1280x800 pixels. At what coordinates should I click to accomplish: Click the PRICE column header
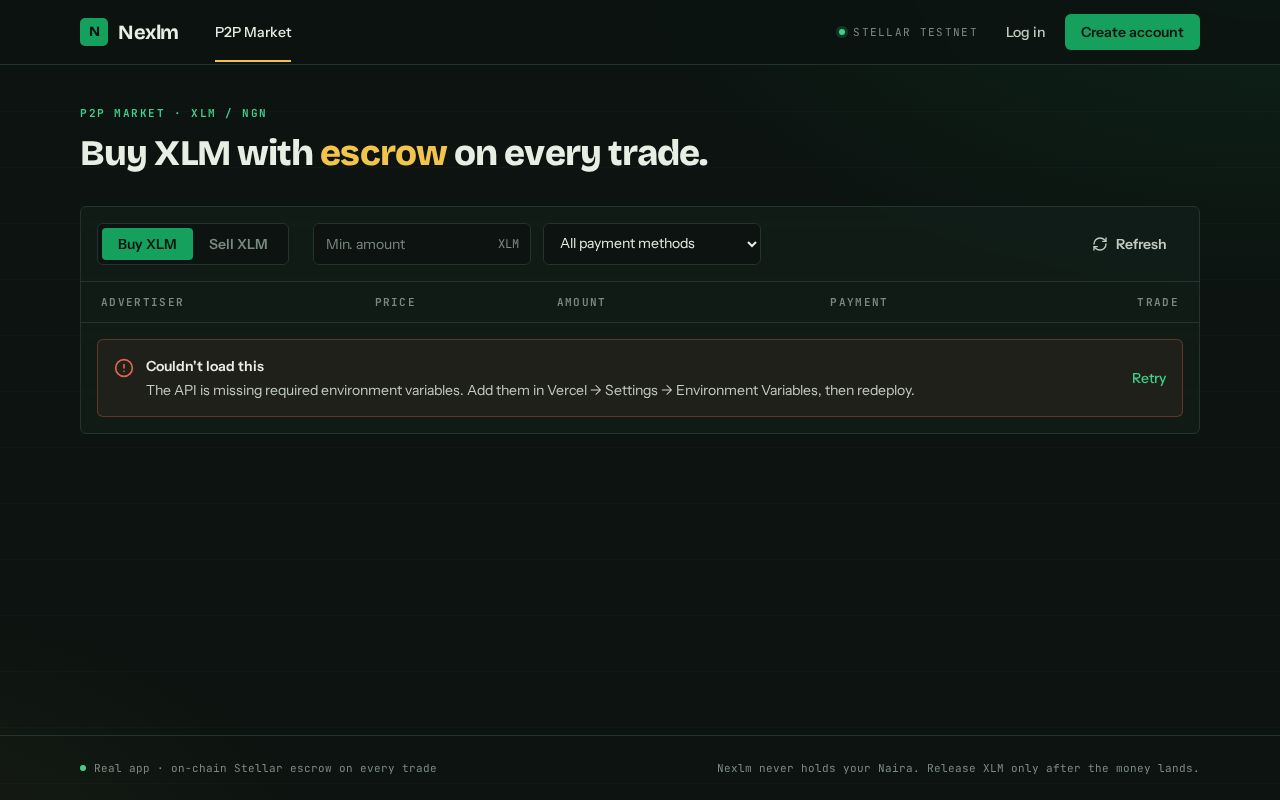395,302
